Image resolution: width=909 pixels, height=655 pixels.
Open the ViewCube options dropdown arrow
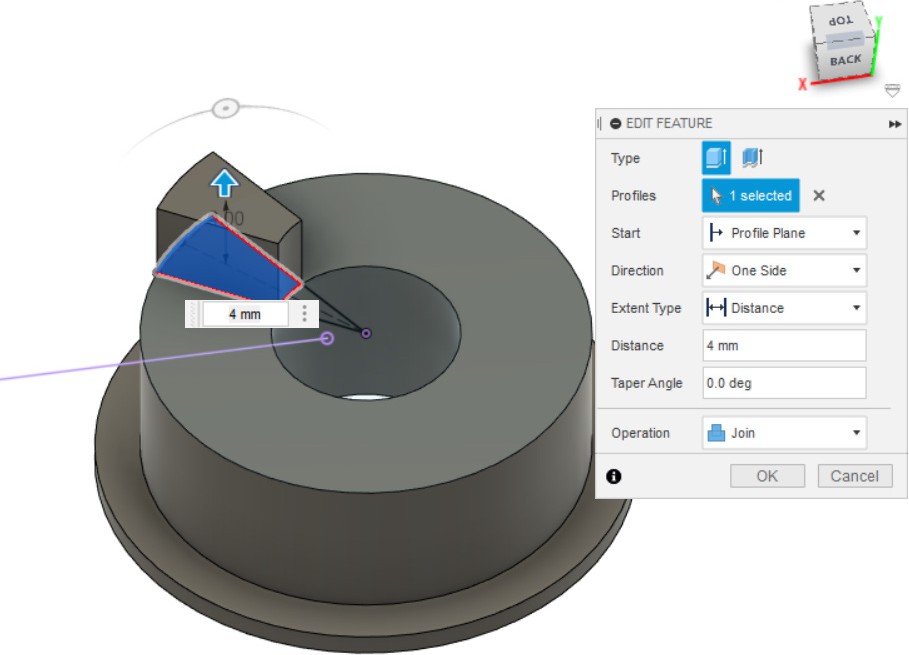point(892,91)
